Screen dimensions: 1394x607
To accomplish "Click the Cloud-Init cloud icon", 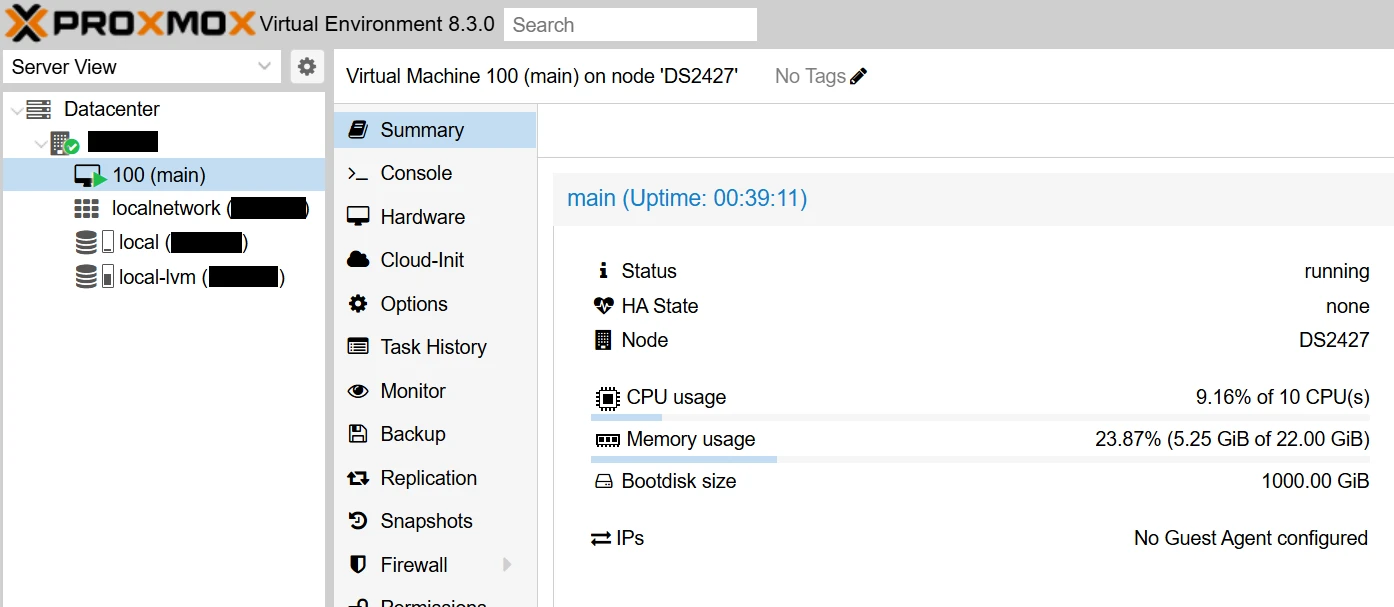I will (358, 260).
